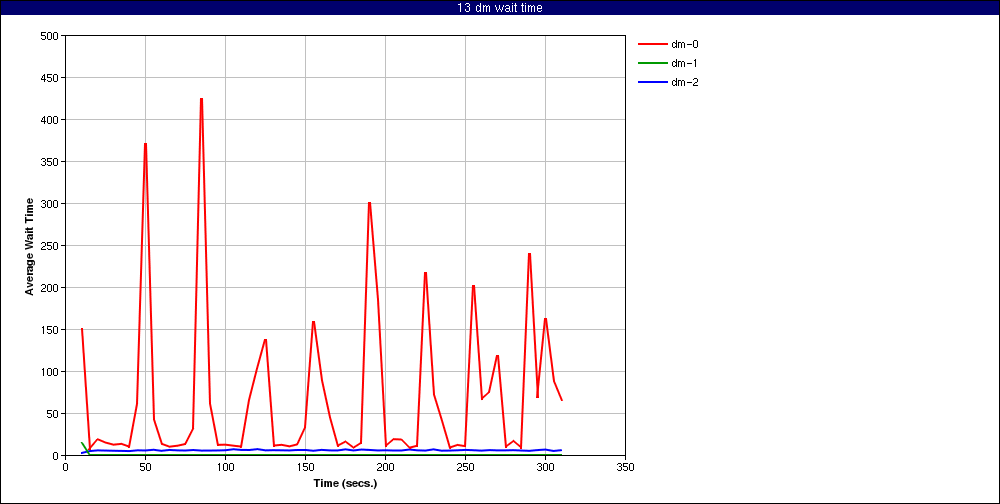Click the green dm-1 legend line swatch
The height and width of the screenshot is (504, 1000).
(x=652, y=63)
